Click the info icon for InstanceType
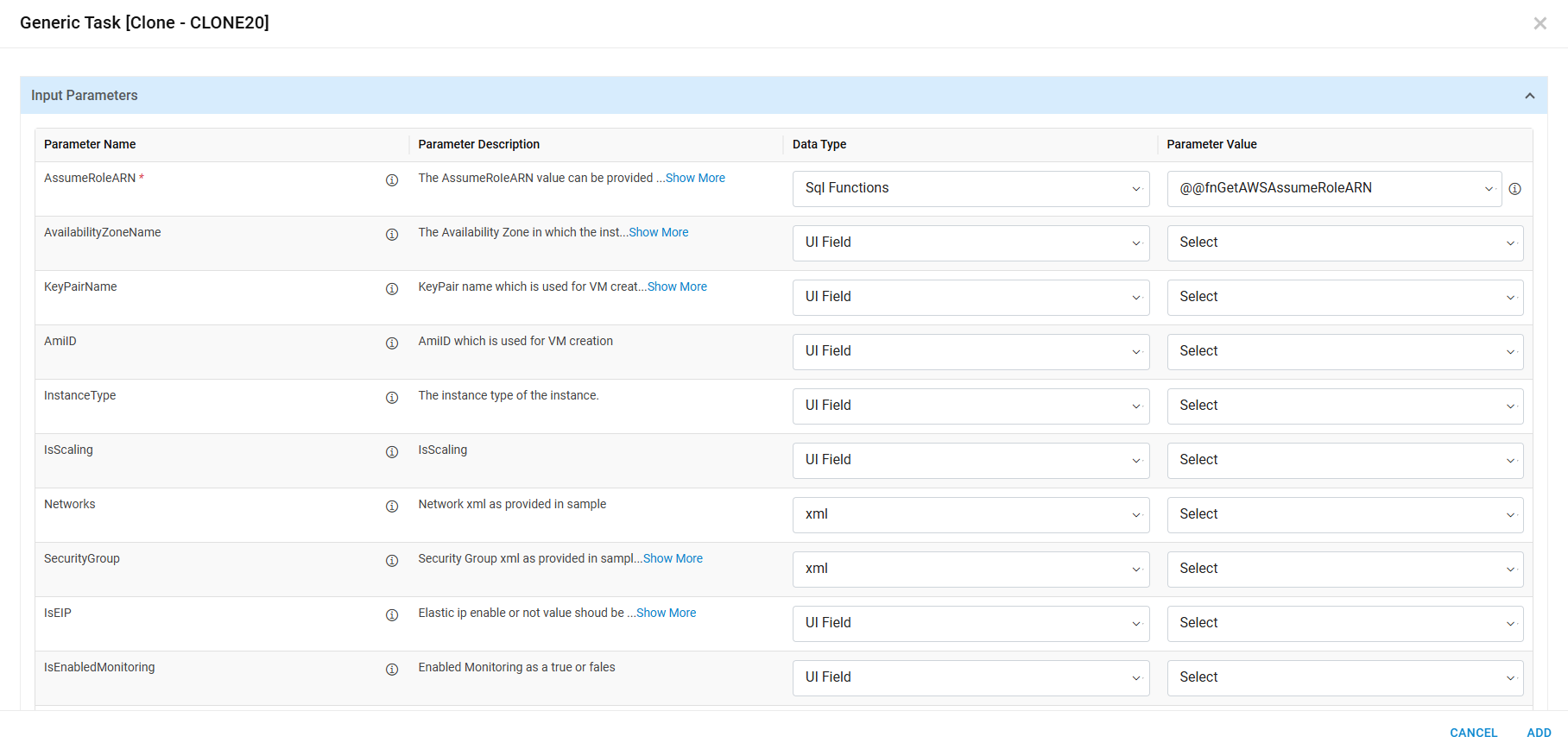The width and height of the screenshot is (1568, 749). coord(392,398)
